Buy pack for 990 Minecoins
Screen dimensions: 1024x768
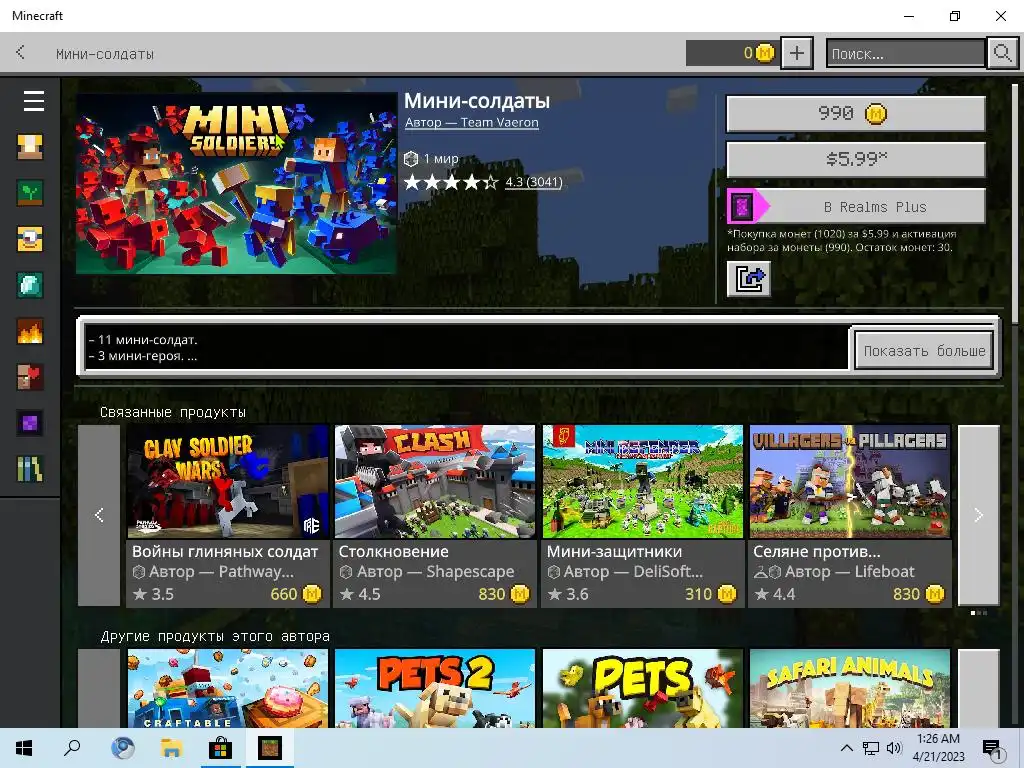[x=856, y=114]
